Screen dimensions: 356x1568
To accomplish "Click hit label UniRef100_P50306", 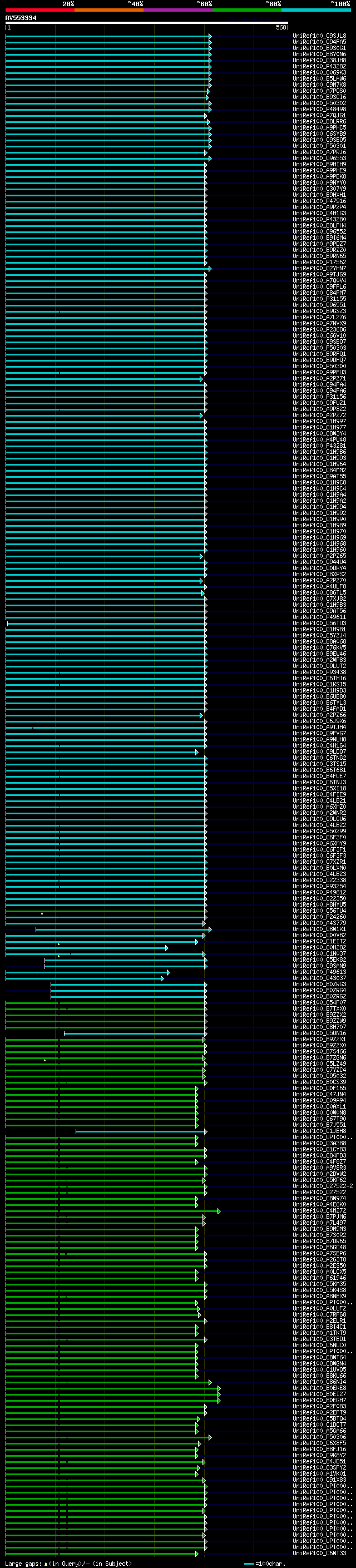I will coord(319,1437).
